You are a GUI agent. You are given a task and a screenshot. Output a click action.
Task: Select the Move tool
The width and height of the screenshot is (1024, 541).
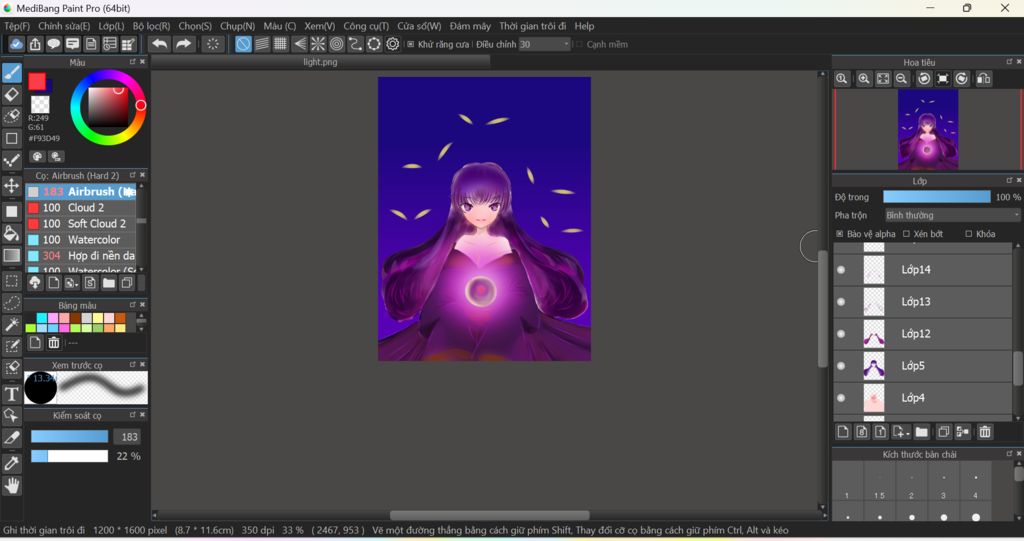coord(12,186)
